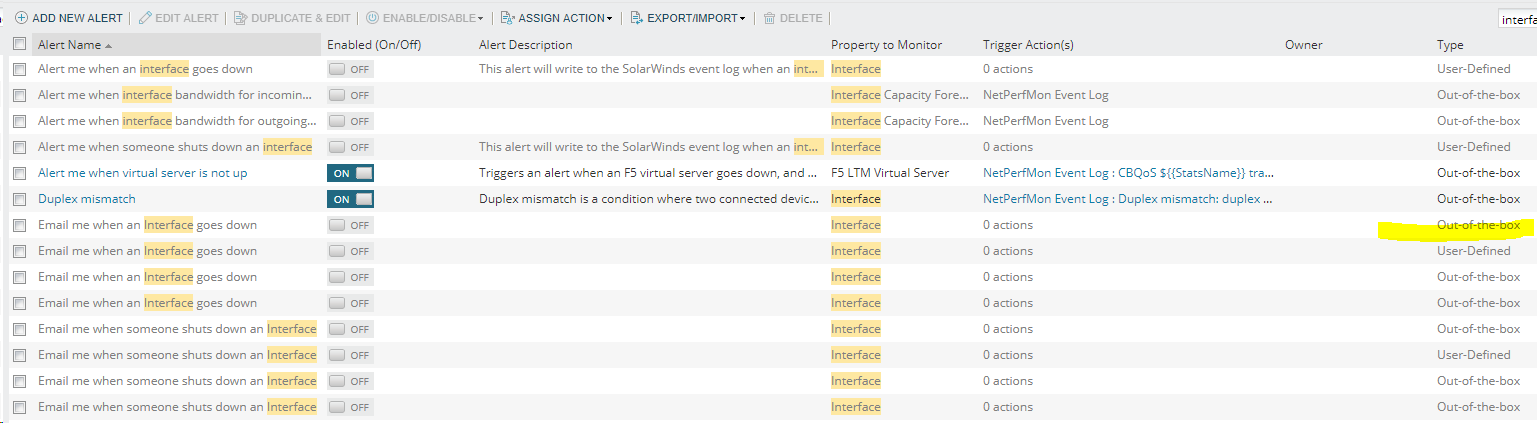This screenshot has width=1537, height=423.
Task: Click the Alert Description column header
Action: (x=526, y=45)
